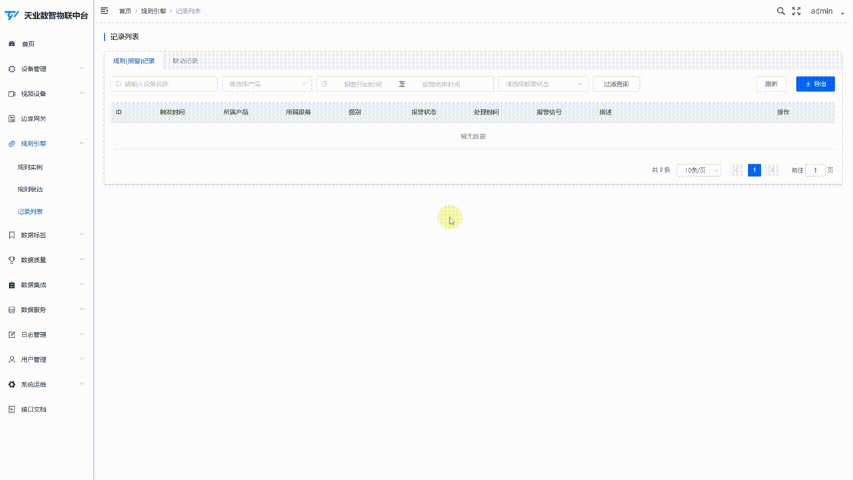Click the 刷新 refresh button
The height and width of the screenshot is (480, 853).
[771, 84]
